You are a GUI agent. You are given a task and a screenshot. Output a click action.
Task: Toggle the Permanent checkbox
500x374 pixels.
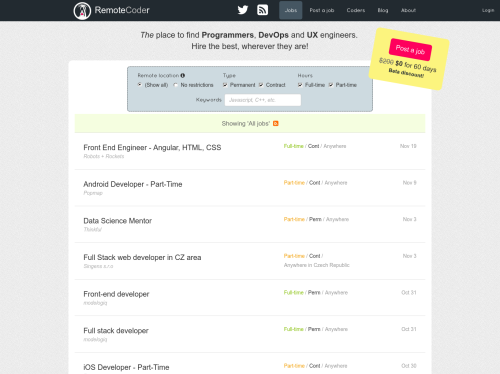pos(225,85)
